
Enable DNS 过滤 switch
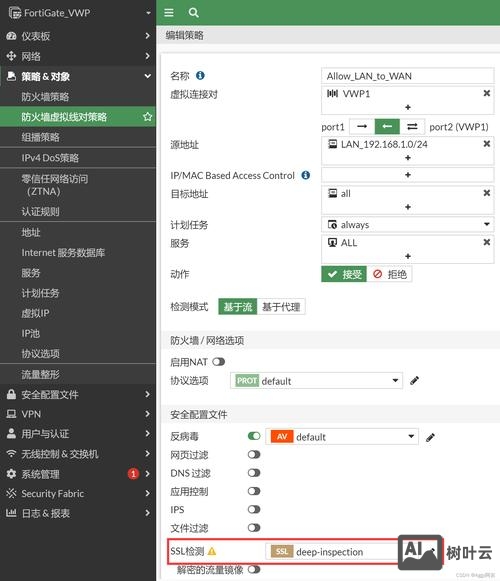(254, 473)
